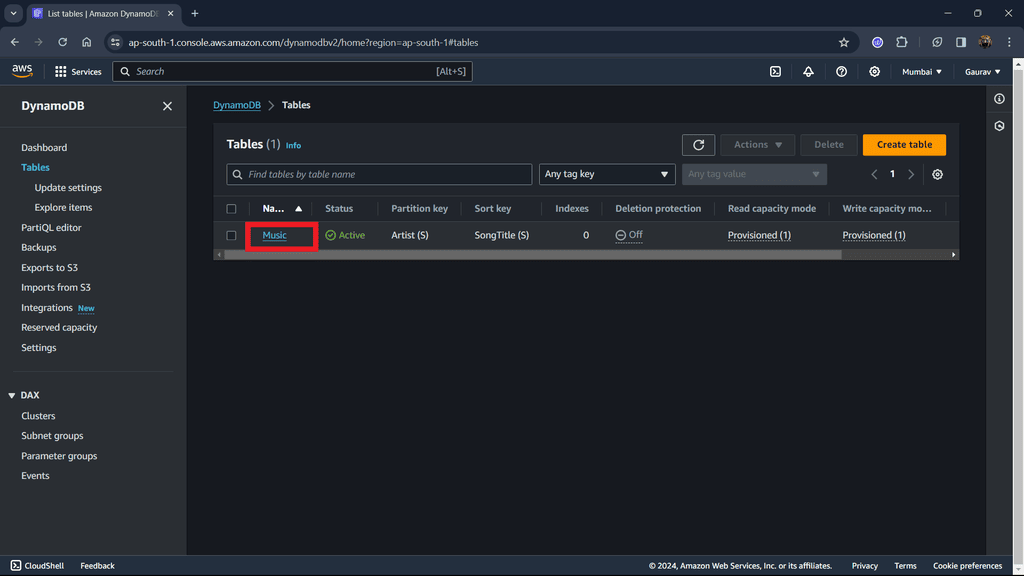Viewport: 1024px width, 576px height.
Task: Click DynamoDB breadcrumb link
Action: pyautogui.click(x=236, y=105)
